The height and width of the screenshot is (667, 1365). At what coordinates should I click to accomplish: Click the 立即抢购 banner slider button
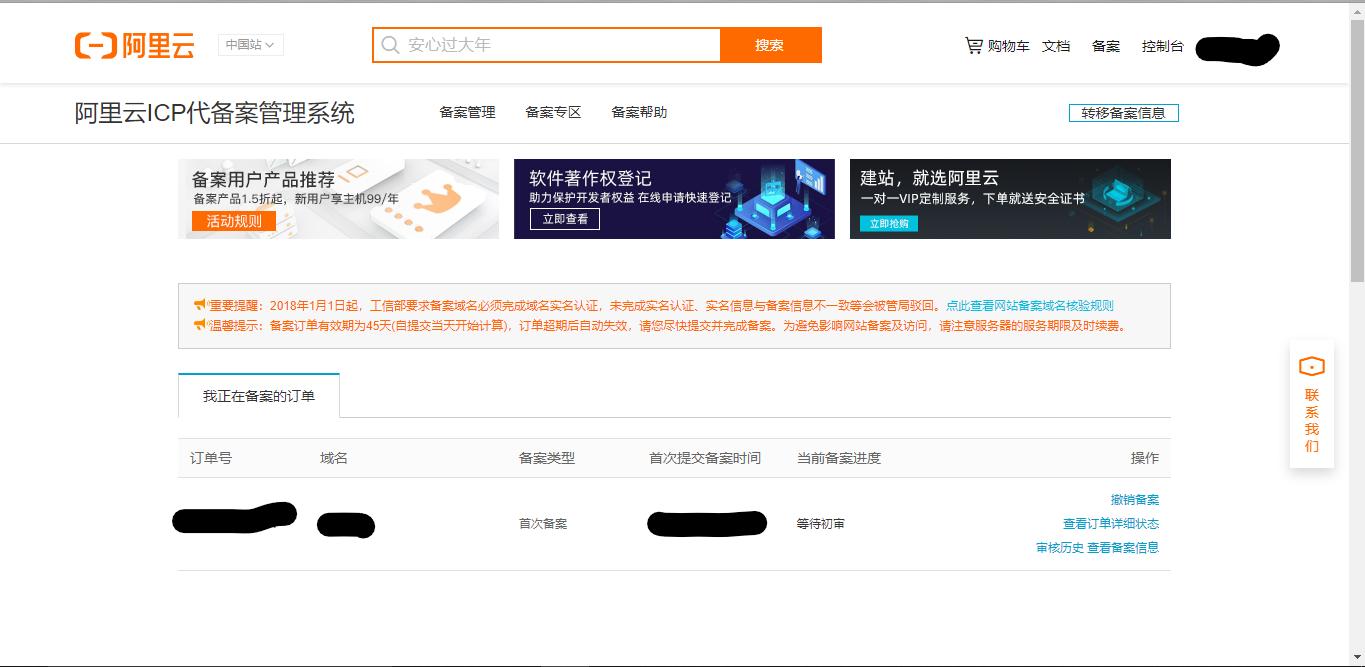(889, 224)
